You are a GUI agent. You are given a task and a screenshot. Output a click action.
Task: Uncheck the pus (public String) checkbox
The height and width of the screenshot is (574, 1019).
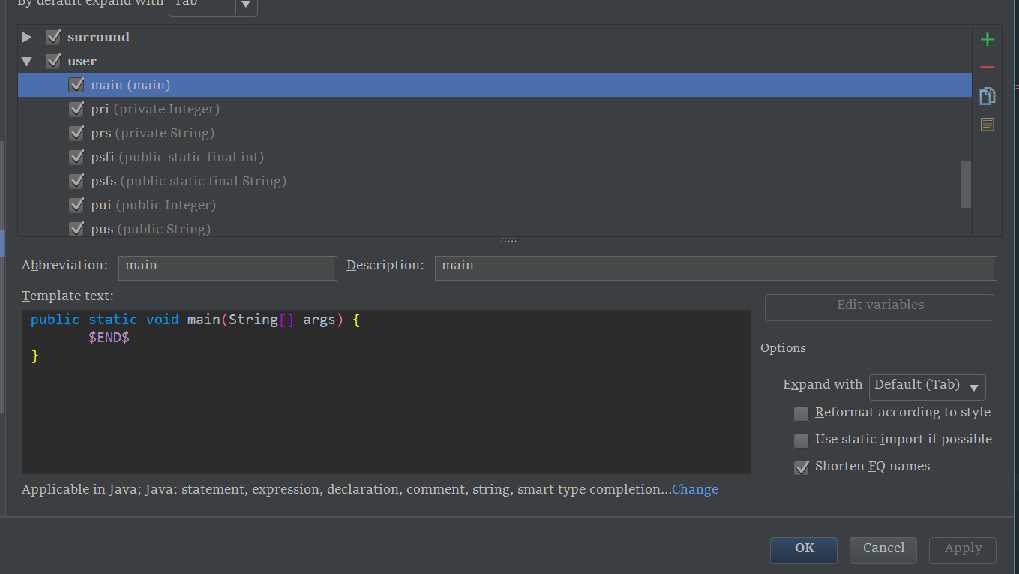[x=77, y=228]
